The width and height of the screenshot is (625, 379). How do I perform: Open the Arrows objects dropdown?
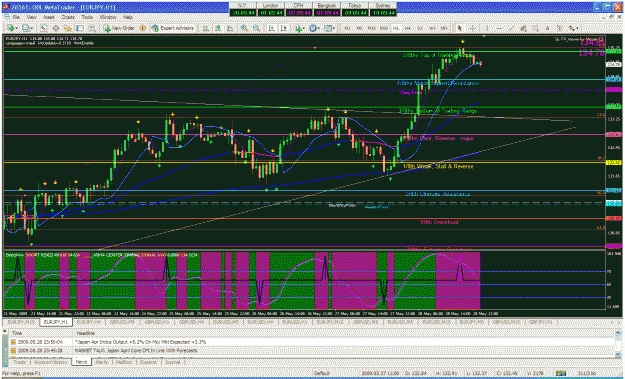574,28
